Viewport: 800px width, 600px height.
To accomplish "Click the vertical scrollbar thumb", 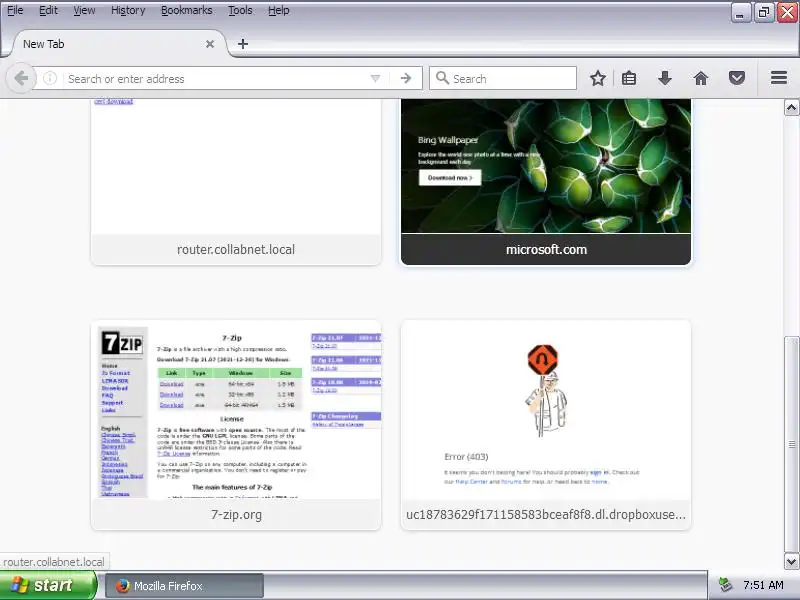I will click(791, 444).
